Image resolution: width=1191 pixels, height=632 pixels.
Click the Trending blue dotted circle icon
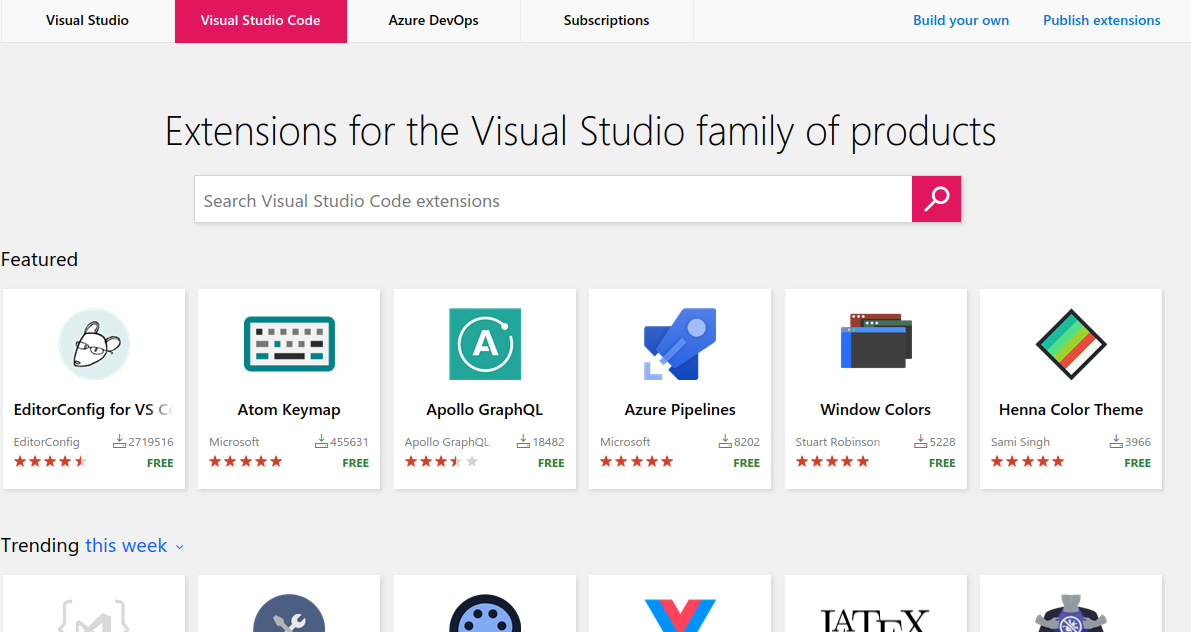tap(485, 613)
